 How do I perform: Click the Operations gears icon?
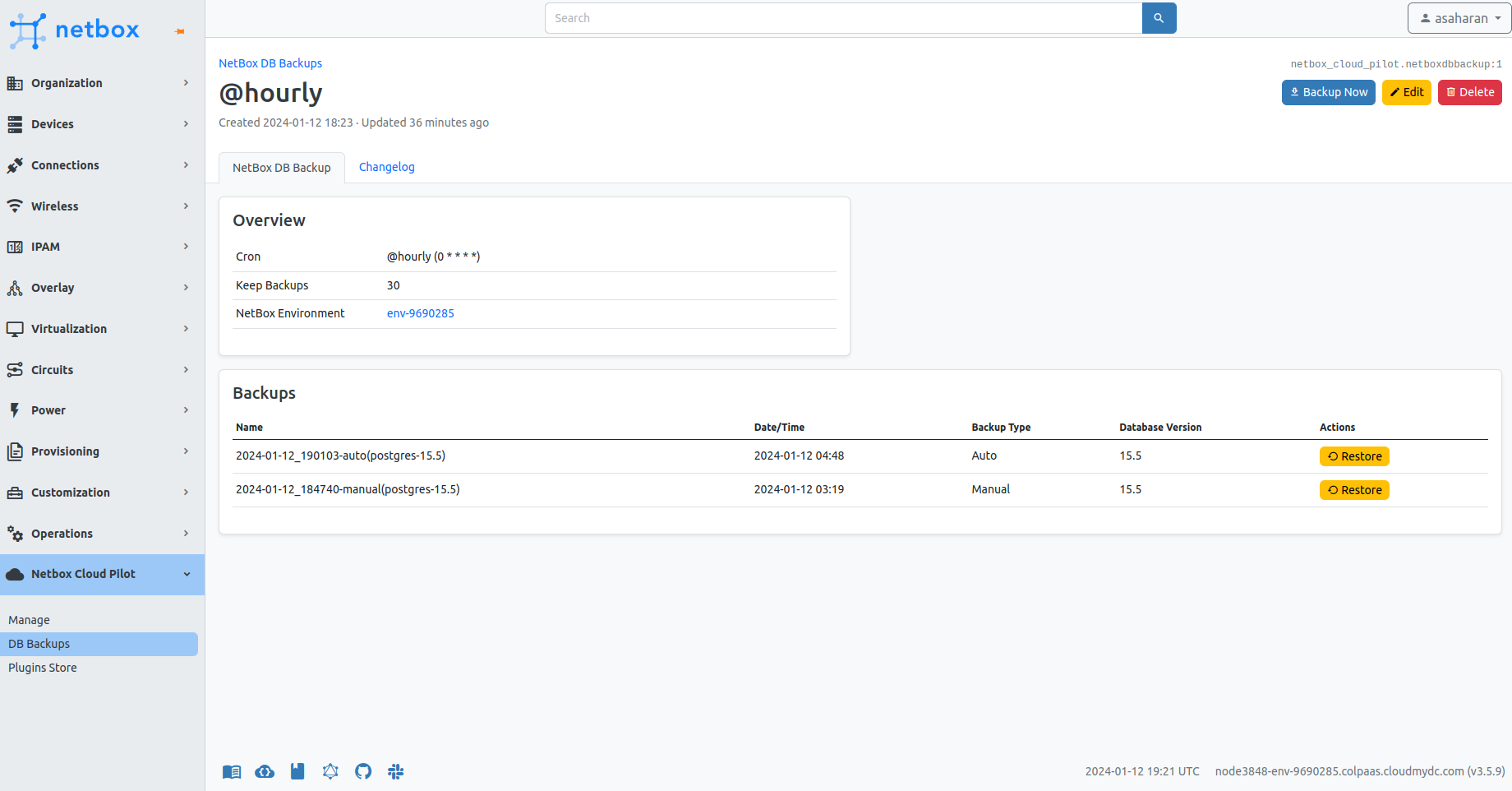15,534
